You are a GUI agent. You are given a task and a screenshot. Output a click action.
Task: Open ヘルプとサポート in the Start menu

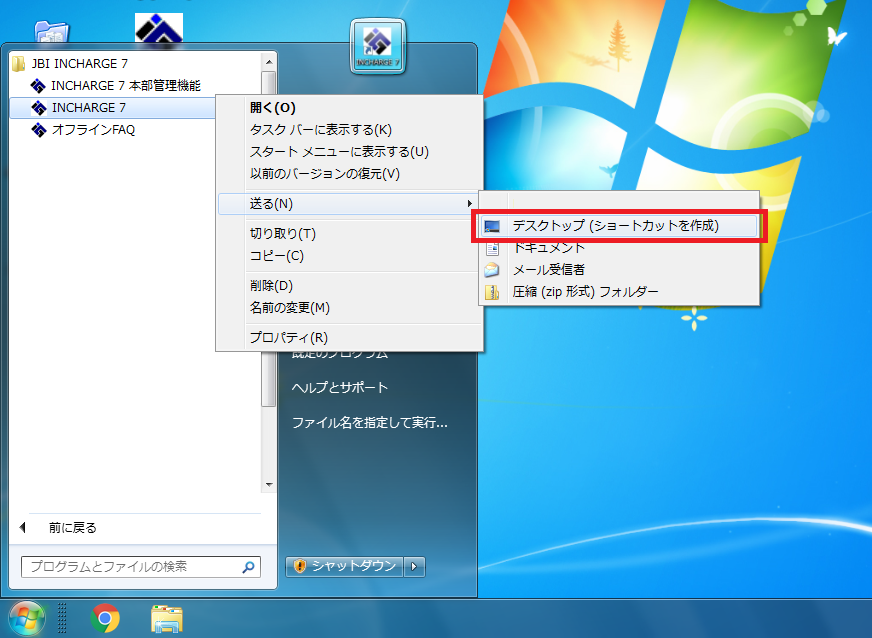(x=340, y=388)
